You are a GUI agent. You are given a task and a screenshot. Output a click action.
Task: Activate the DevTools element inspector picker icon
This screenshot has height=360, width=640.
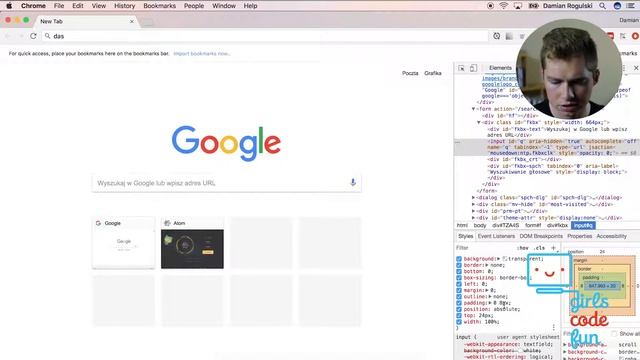coord(461,68)
